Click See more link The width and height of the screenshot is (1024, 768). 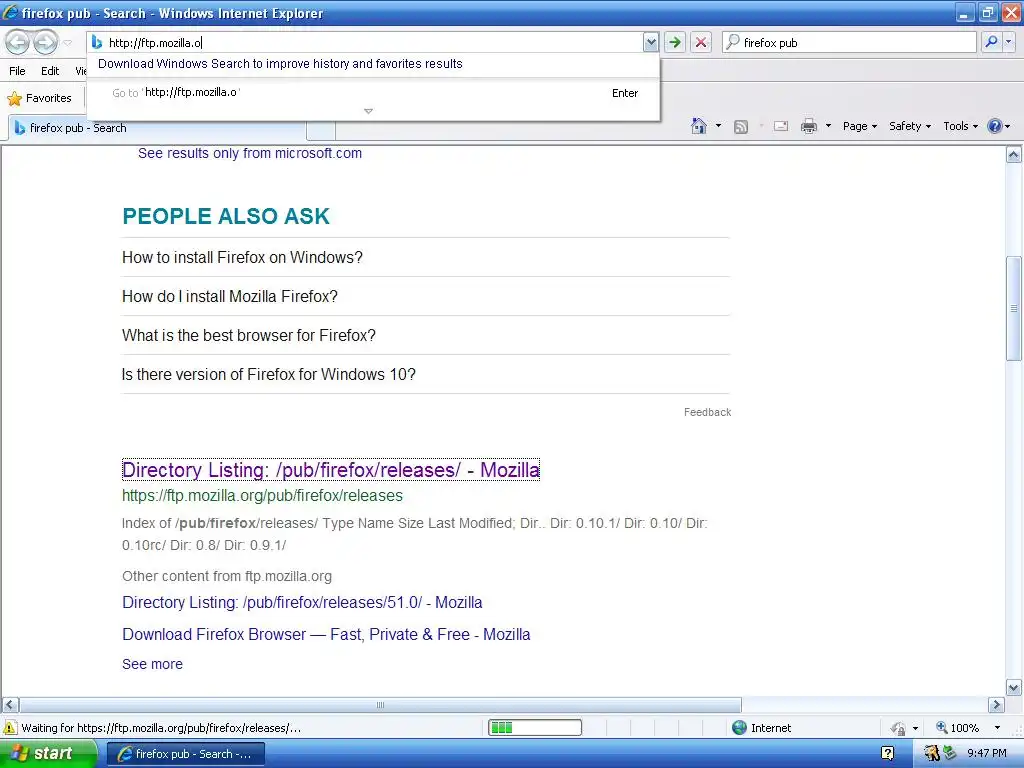click(152, 664)
